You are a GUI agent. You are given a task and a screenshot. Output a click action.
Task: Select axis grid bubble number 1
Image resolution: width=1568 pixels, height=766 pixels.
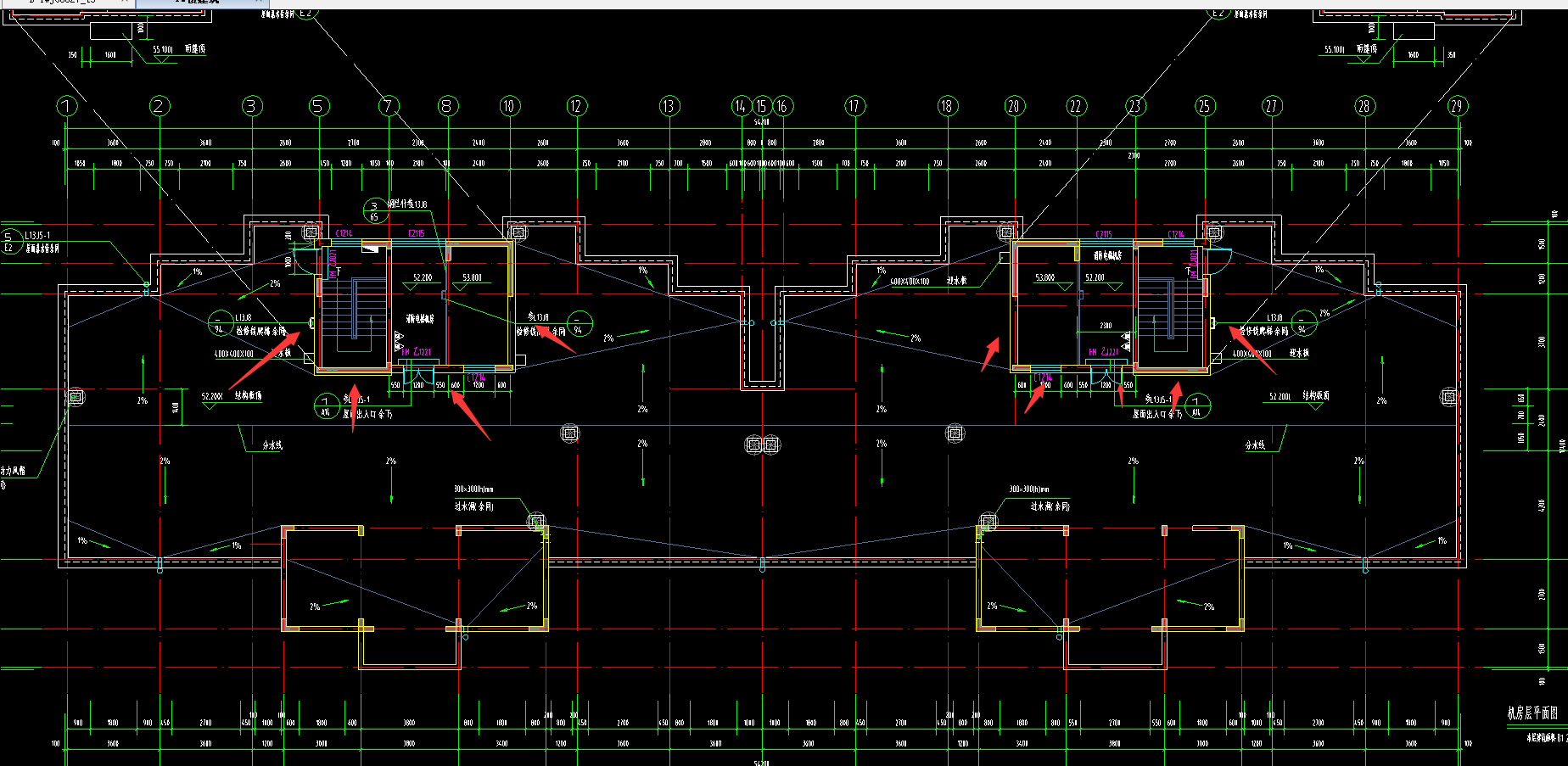point(67,106)
